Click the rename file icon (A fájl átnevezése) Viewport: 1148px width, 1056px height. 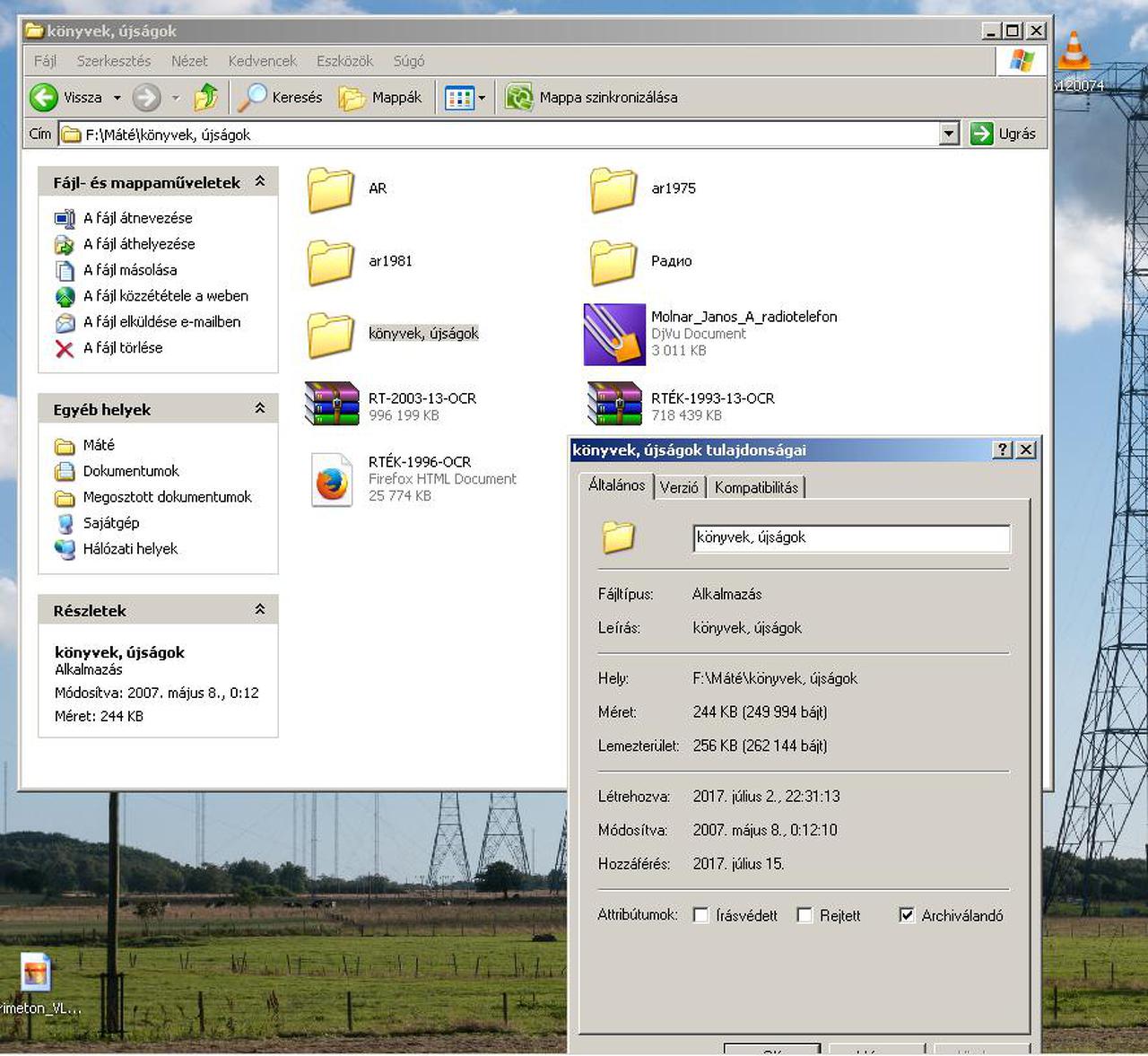tap(65, 218)
